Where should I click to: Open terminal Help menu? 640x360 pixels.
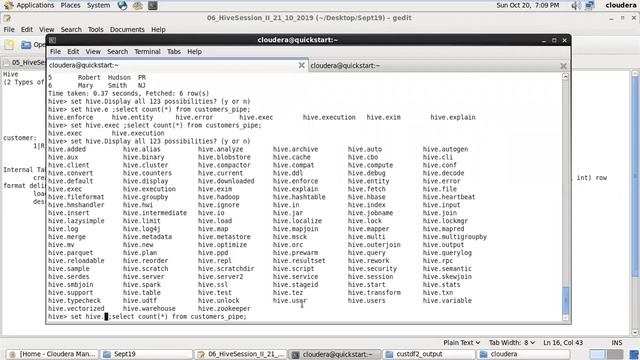(x=194, y=51)
